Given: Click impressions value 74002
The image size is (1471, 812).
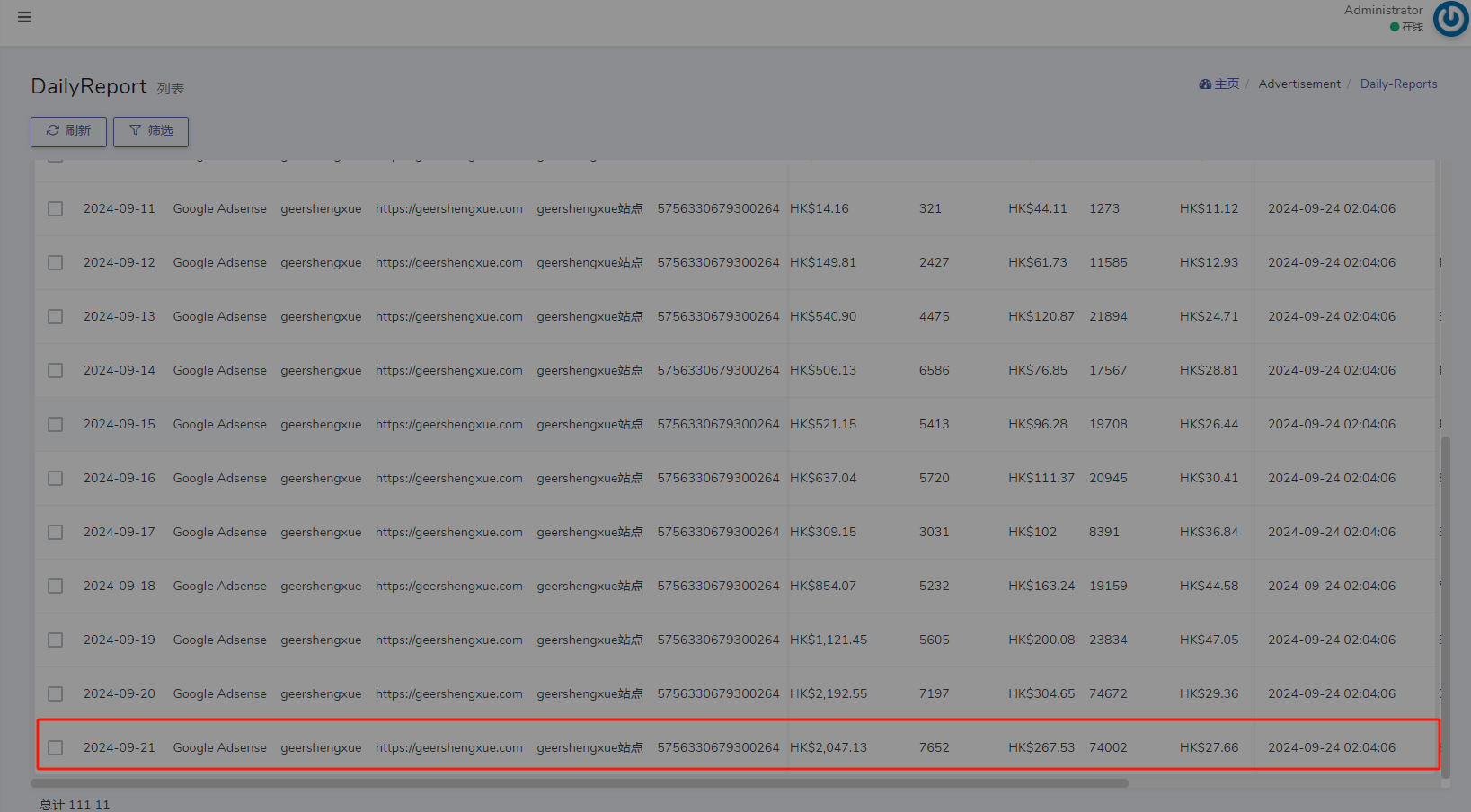Looking at the screenshot, I should point(1108,747).
